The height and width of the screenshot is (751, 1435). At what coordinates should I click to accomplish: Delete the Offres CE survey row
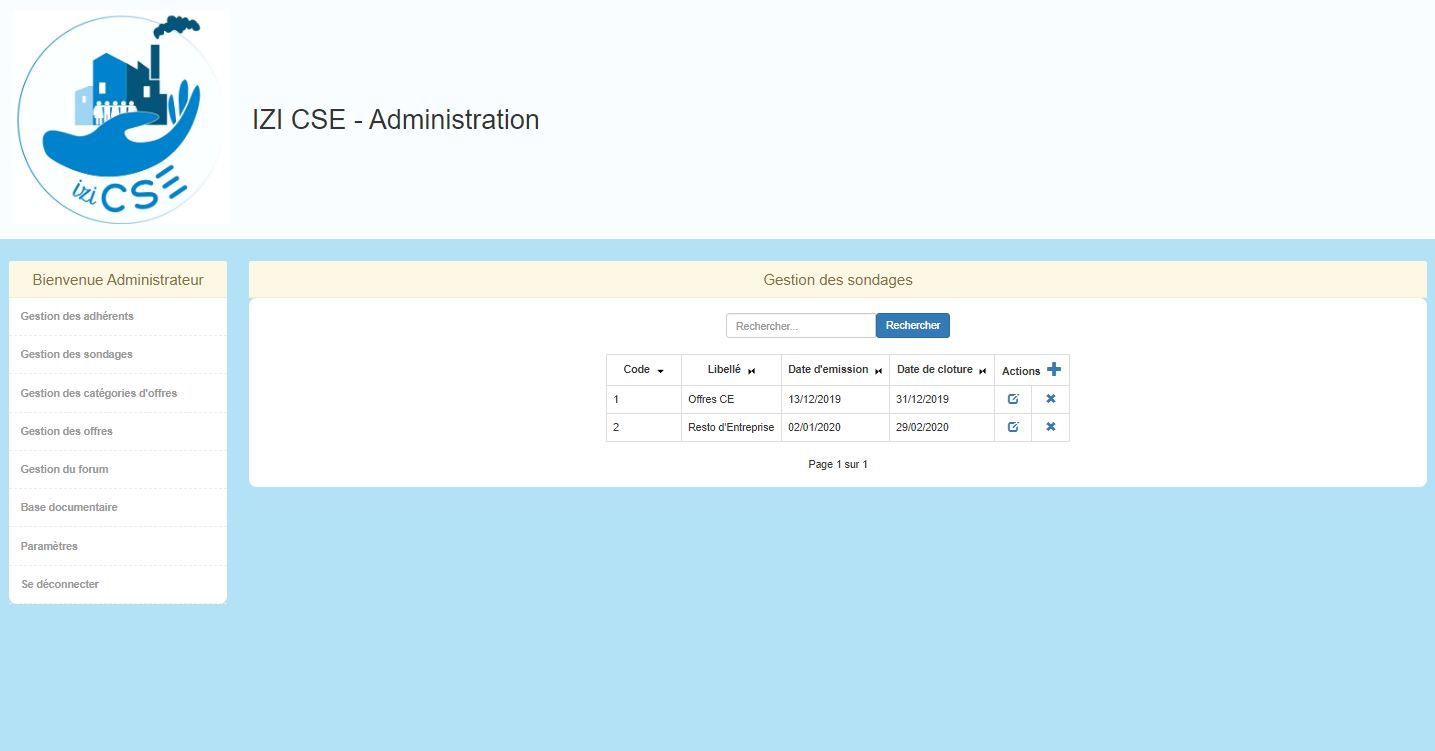pyautogui.click(x=1050, y=399)
